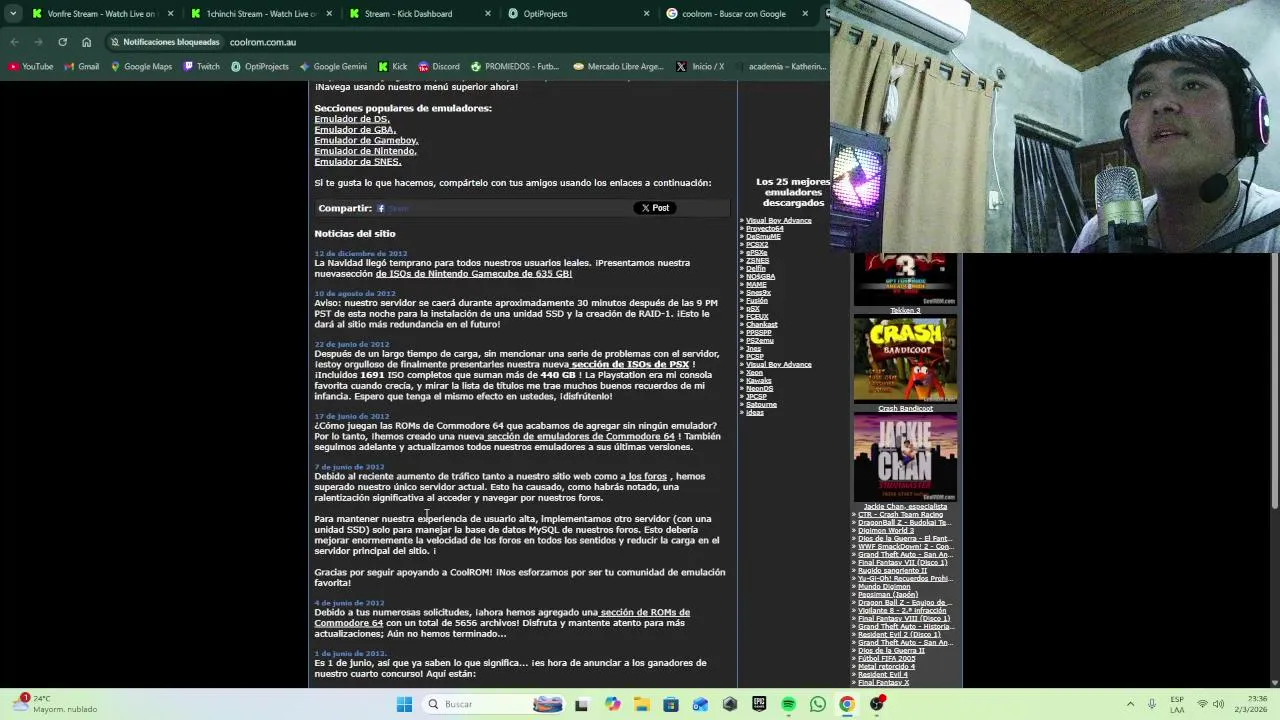
Task: Click the Jackie Chan Stuntmaster cover thumbnail
Action: point(905,459)
